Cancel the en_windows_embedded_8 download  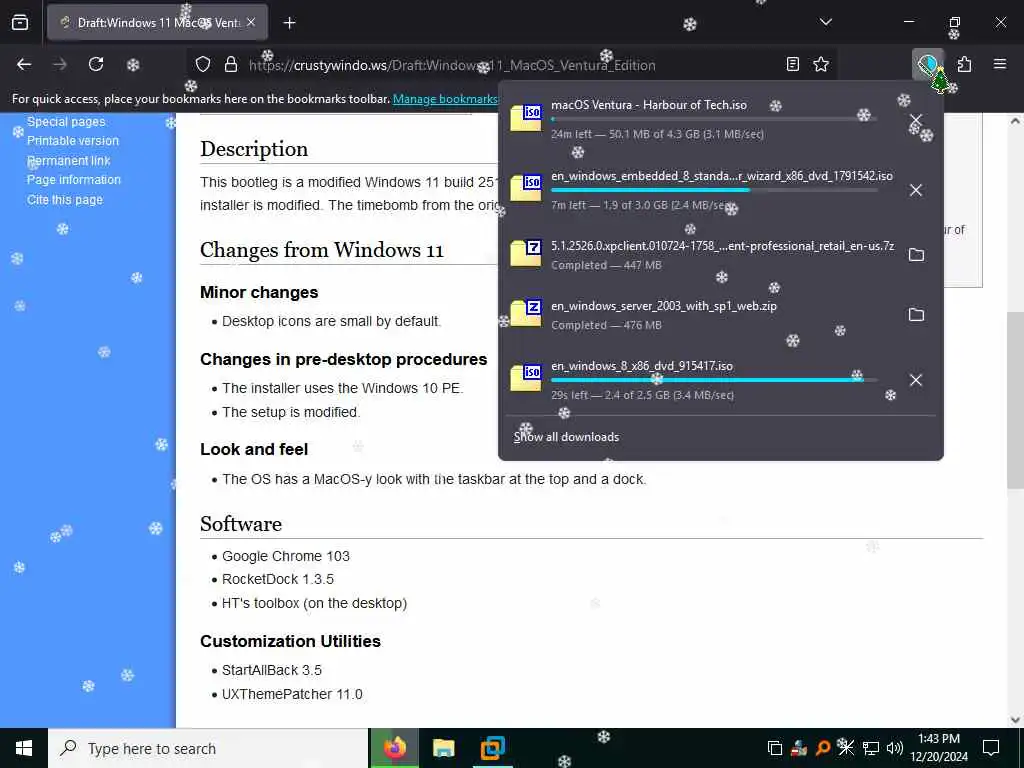pyautogui.click(x=916, y=190)
